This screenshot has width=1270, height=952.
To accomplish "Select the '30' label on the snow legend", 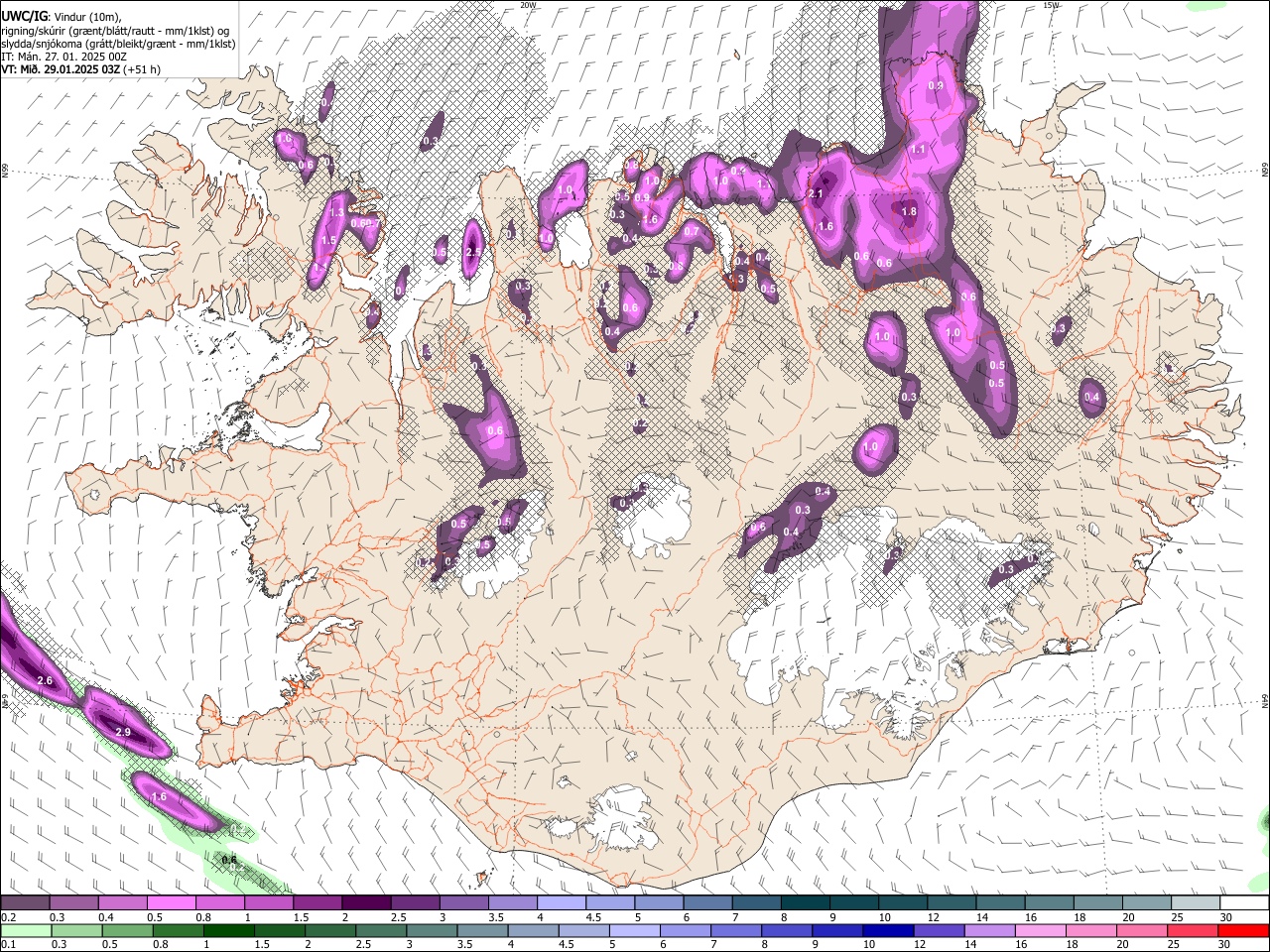I will click(1225, 917).
